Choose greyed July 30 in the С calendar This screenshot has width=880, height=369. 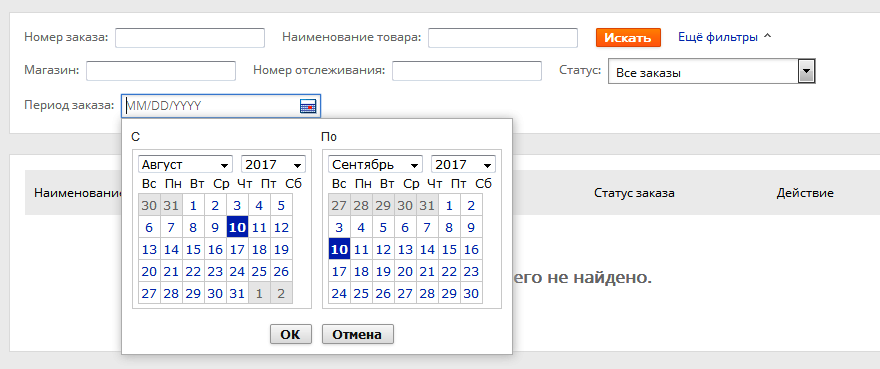149,206
